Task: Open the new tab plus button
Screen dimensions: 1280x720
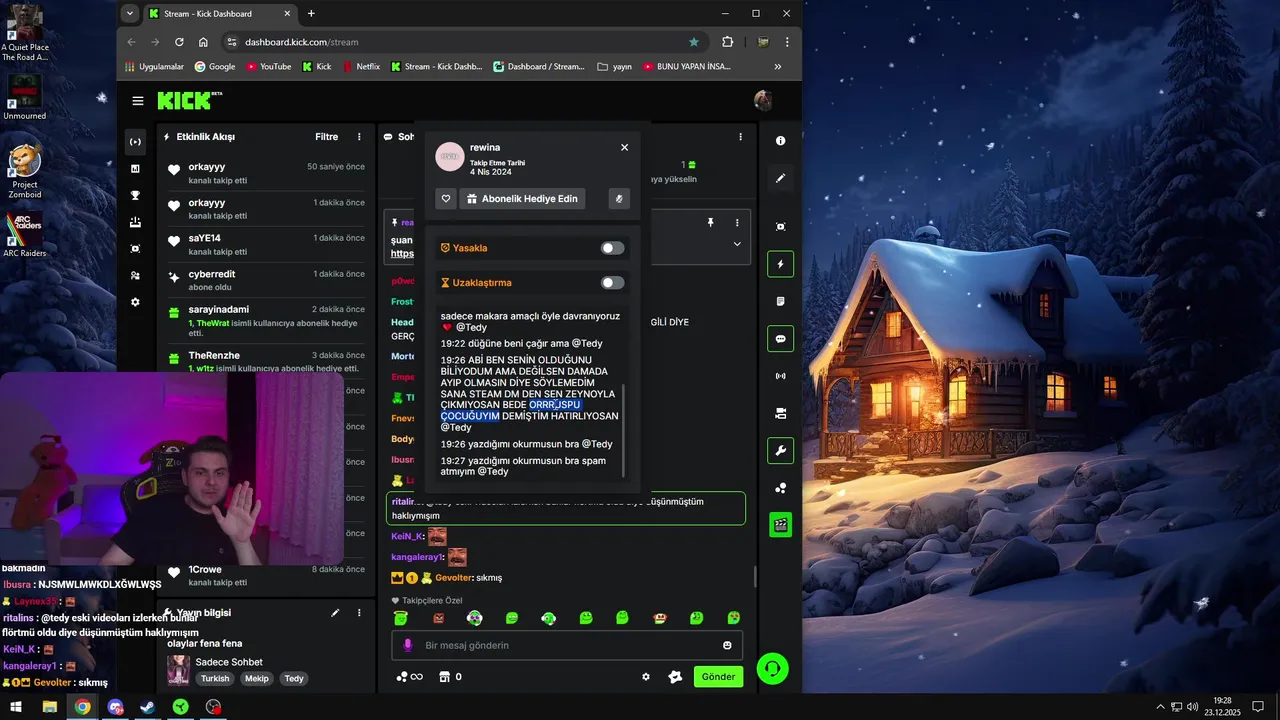Action: 311,14
